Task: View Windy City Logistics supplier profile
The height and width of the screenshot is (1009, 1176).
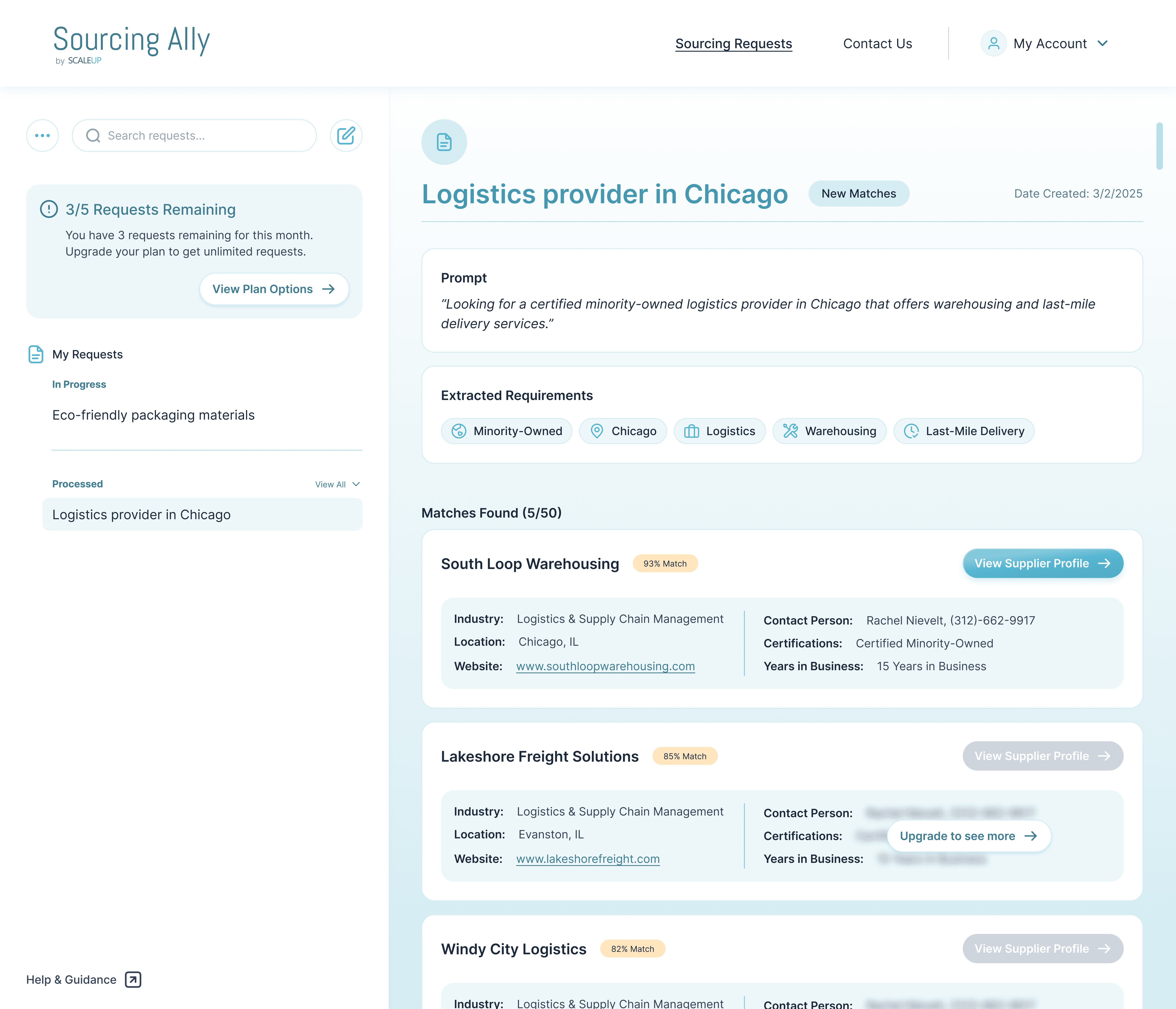Action: pyautogui.click(x=1043, y=949)
